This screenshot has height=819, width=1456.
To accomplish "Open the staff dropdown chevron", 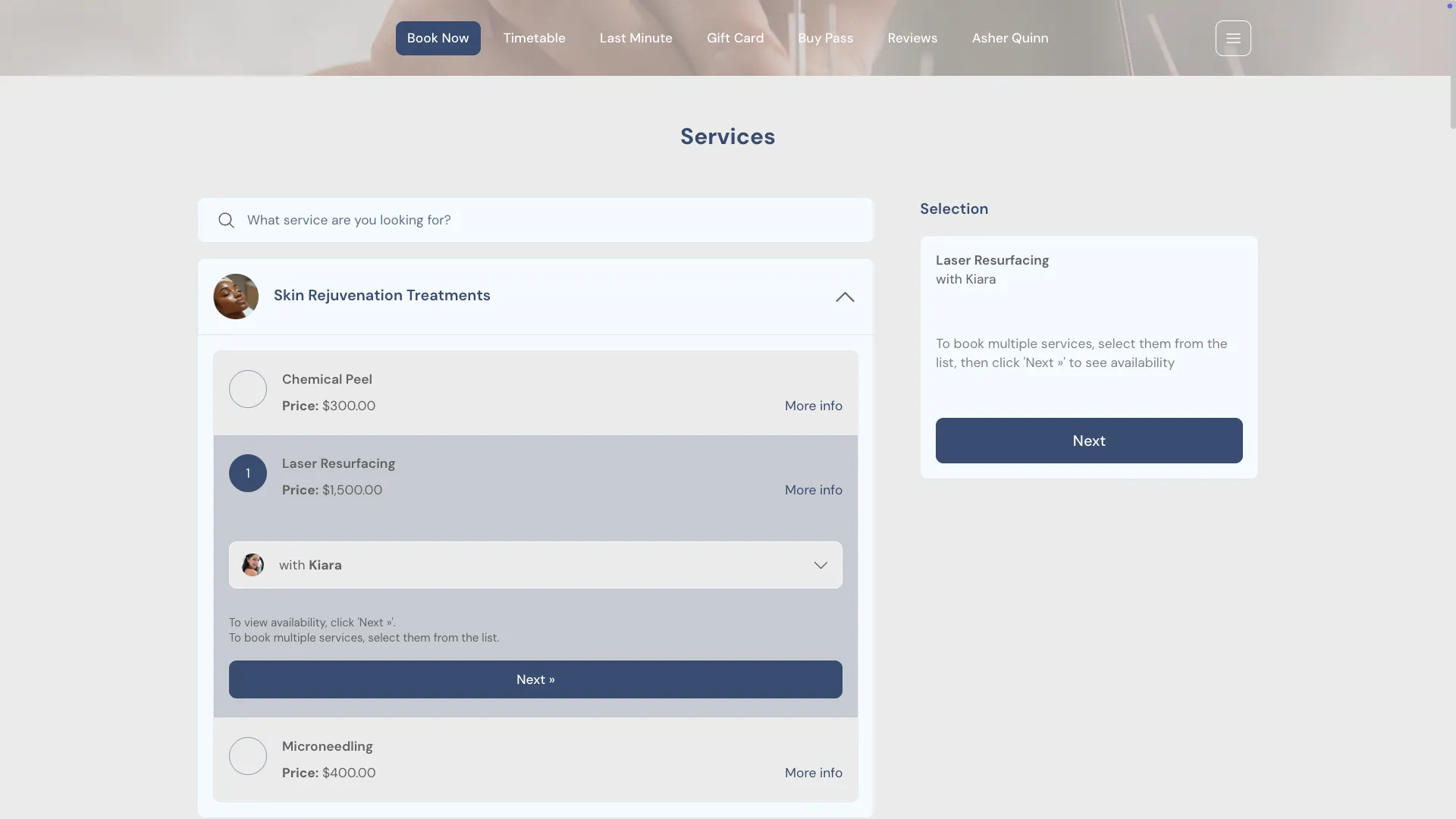I will pos(820,565).
